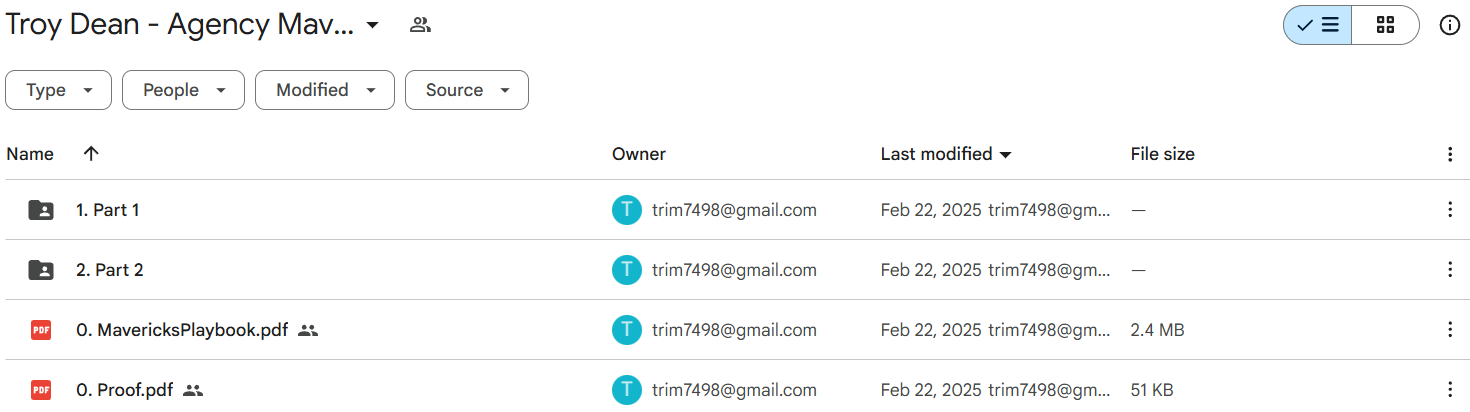Click the shared folder people icon by the title

420,26
